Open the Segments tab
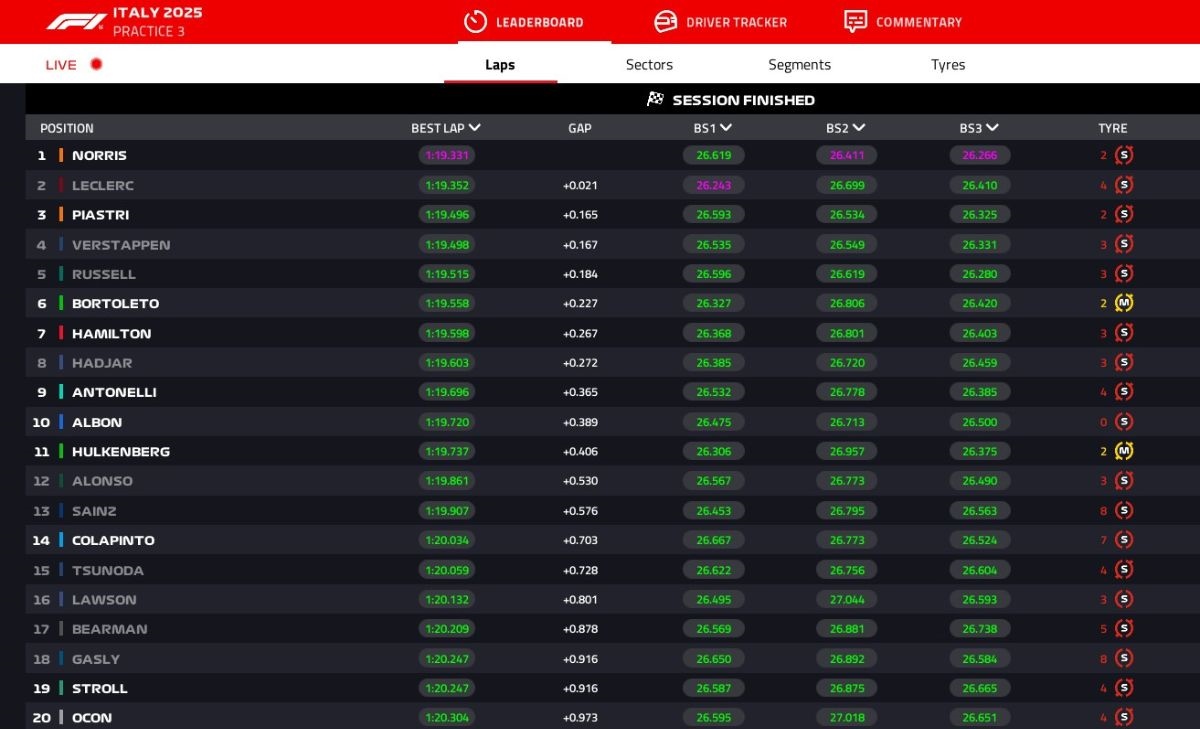The width and height of the screenshot is (1200, 729). 799,64
